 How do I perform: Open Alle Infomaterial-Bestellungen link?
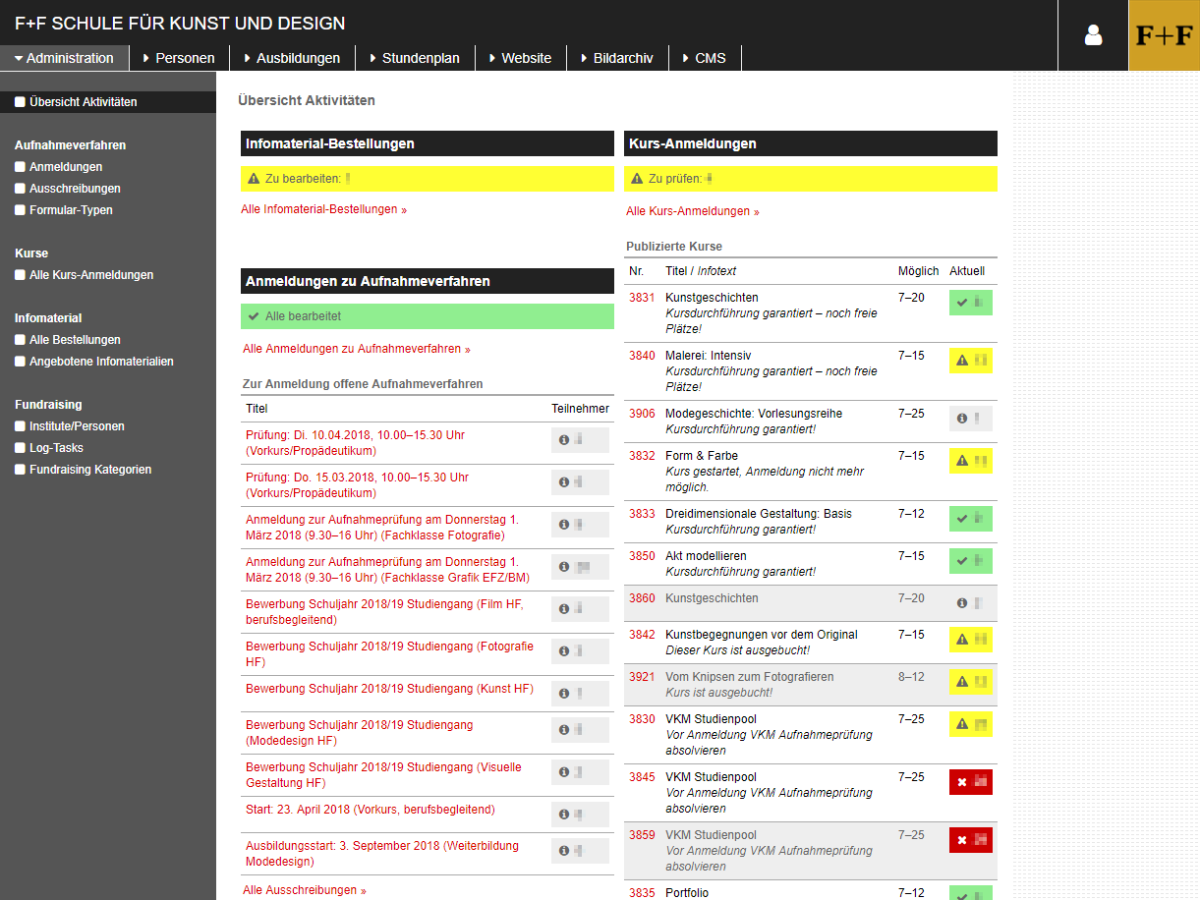[x=324, y=210]
